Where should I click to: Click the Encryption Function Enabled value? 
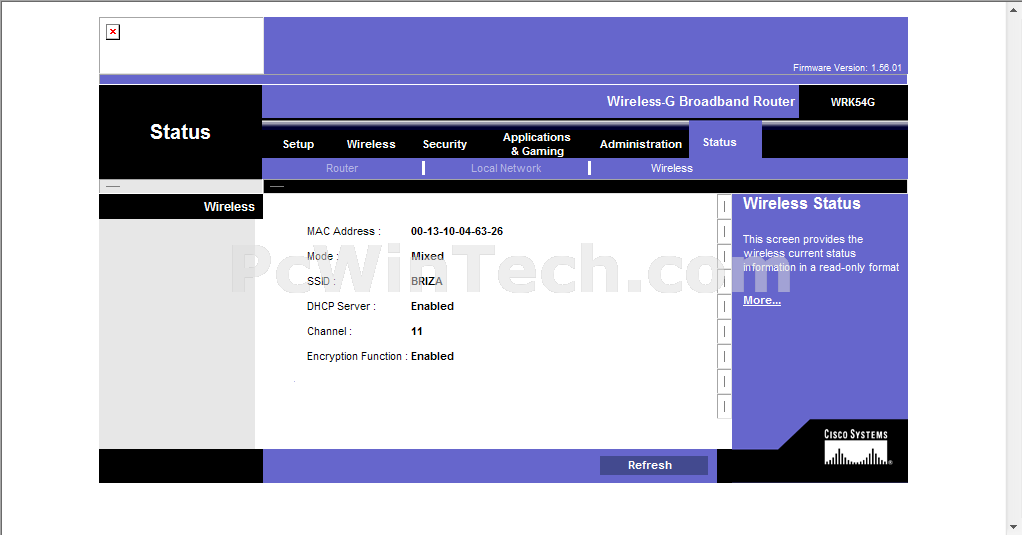(432, 356)
